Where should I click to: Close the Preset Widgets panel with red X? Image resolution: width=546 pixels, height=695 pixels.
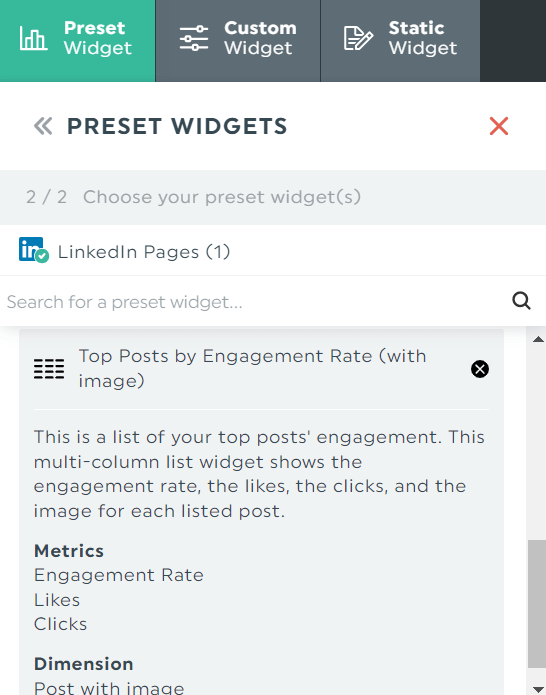pos(499,126)
